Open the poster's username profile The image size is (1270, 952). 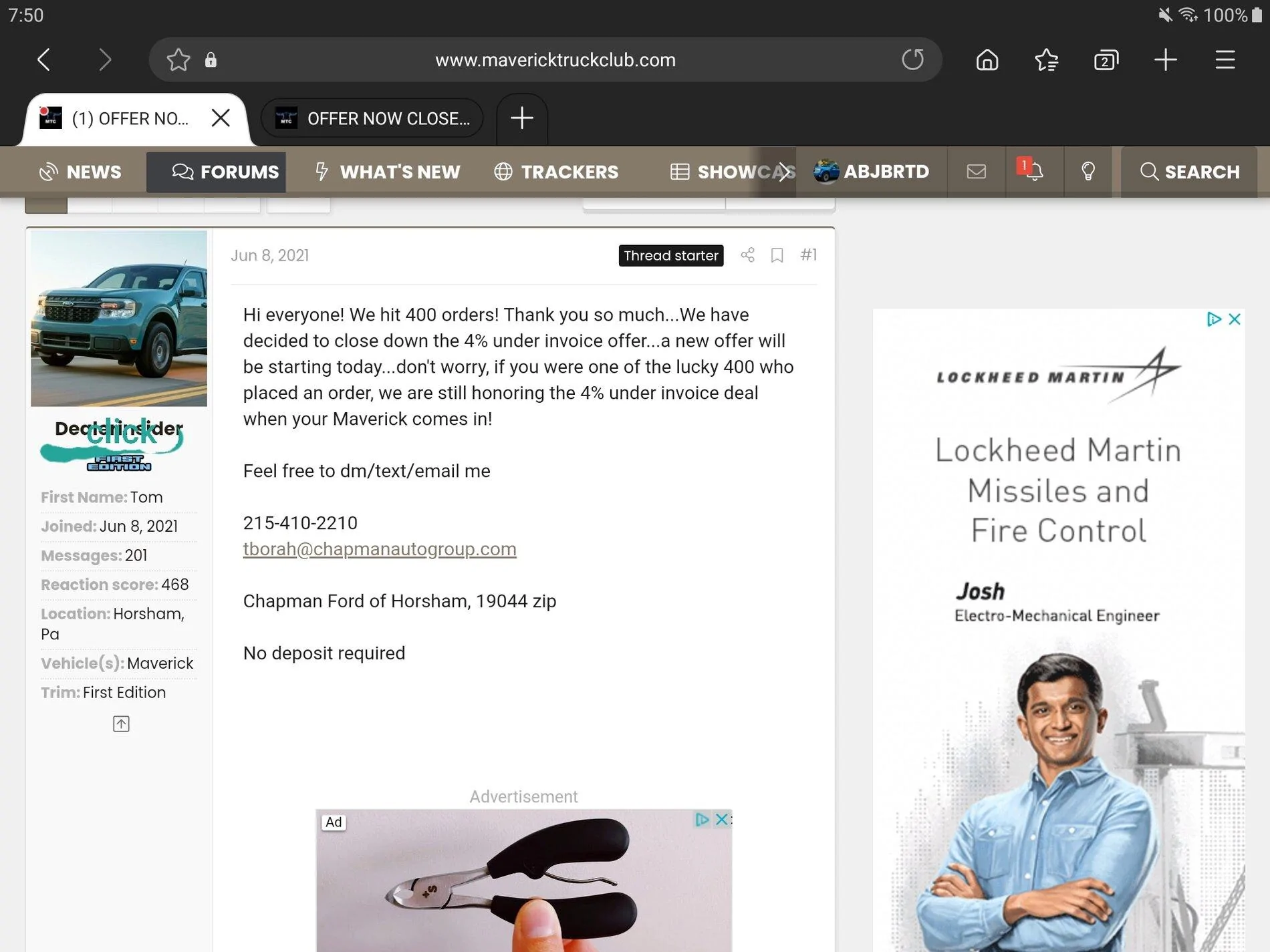pos(119,429)
